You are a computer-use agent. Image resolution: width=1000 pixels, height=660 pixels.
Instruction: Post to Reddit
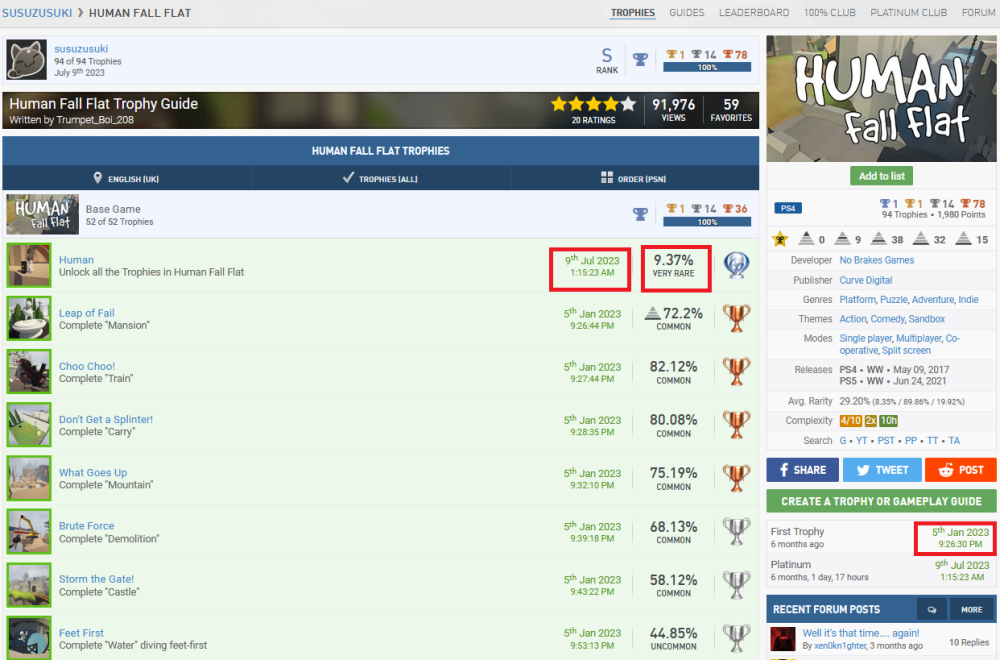pyautogui.click(x=959, y=470)
